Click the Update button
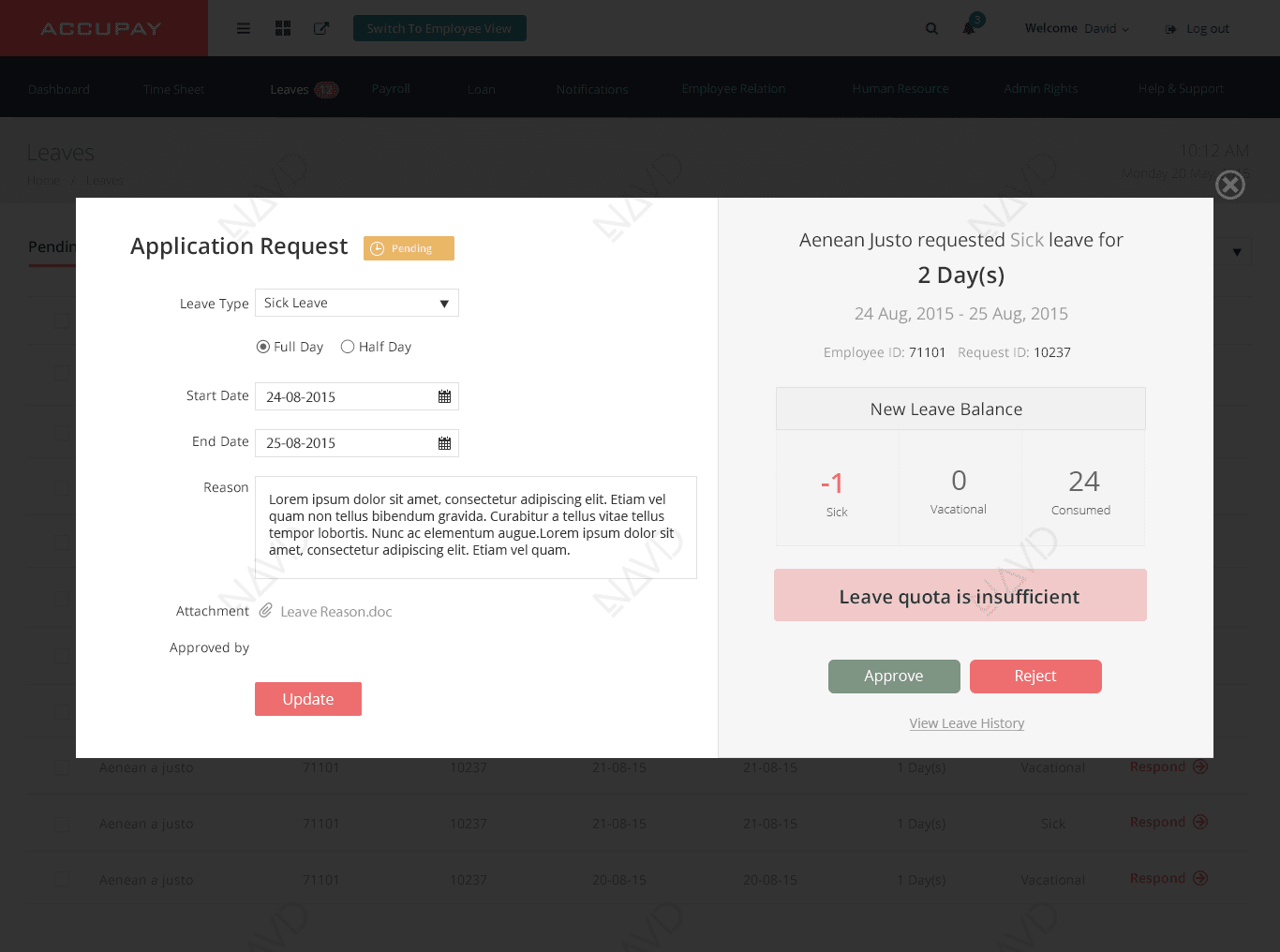The height and width of the screenshot is (952, 1280). [x=308, y=699]
